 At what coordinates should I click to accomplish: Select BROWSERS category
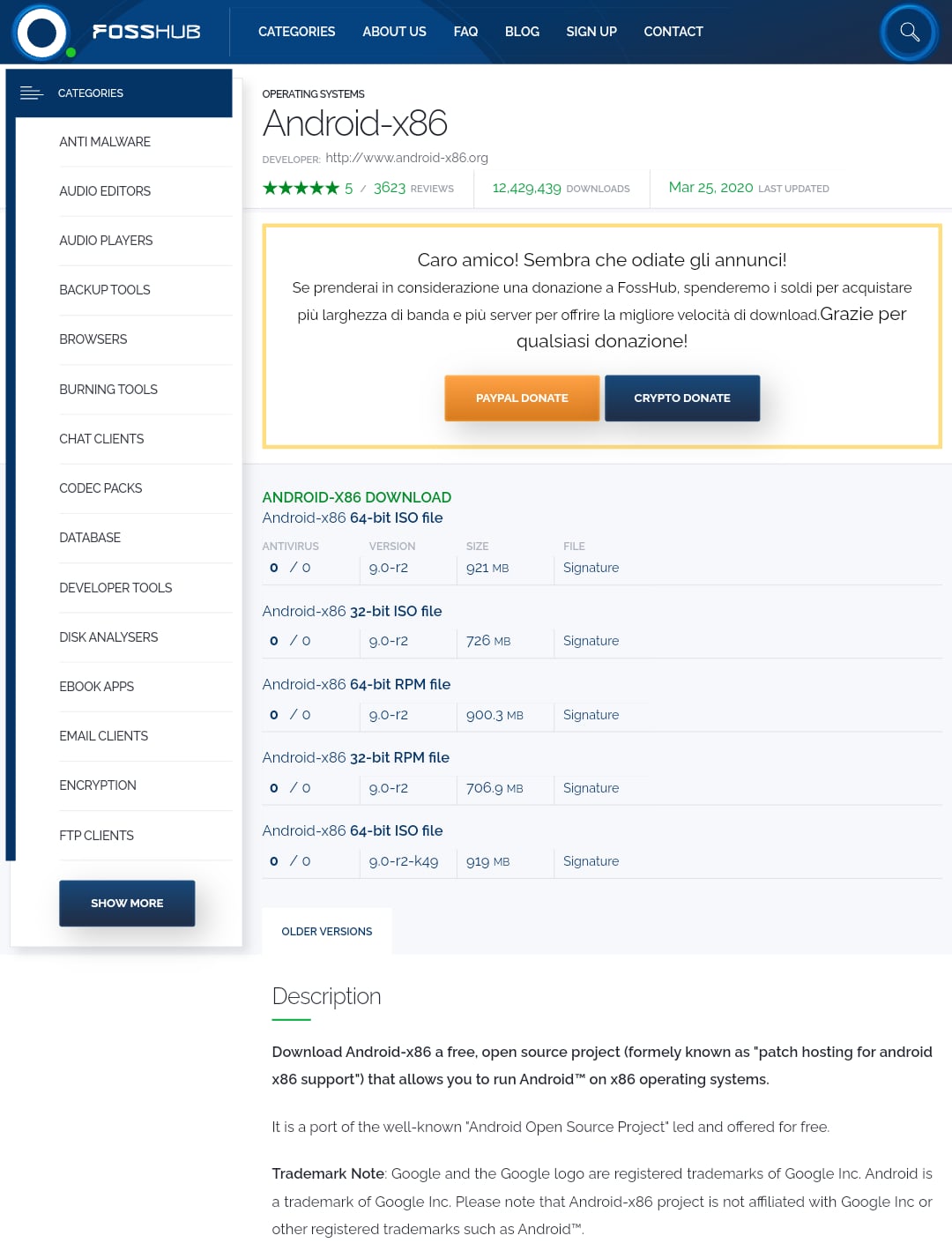[x=93, y=339]
